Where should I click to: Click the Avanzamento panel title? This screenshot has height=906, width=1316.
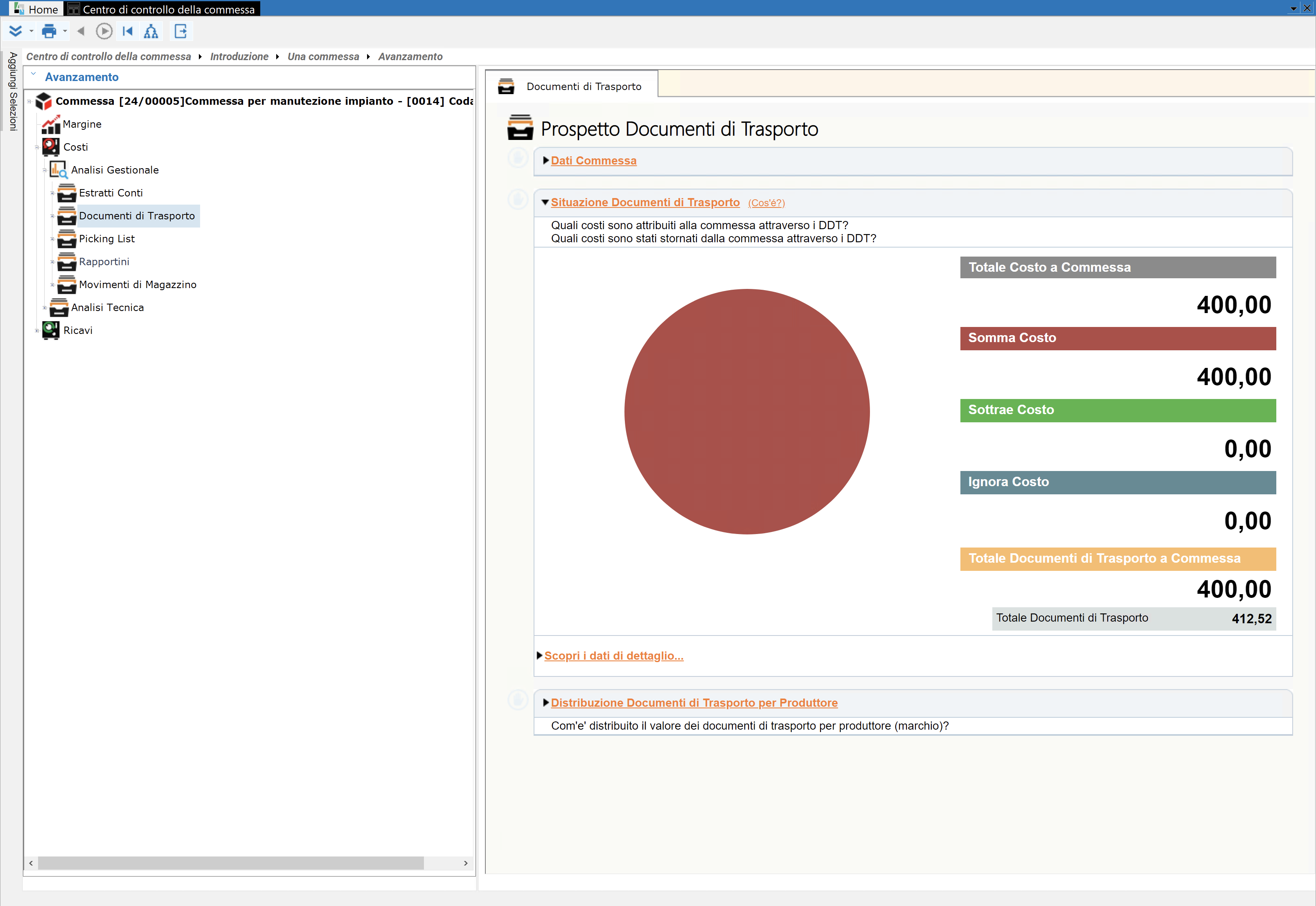pyautogui.click(x=82, y=77)
